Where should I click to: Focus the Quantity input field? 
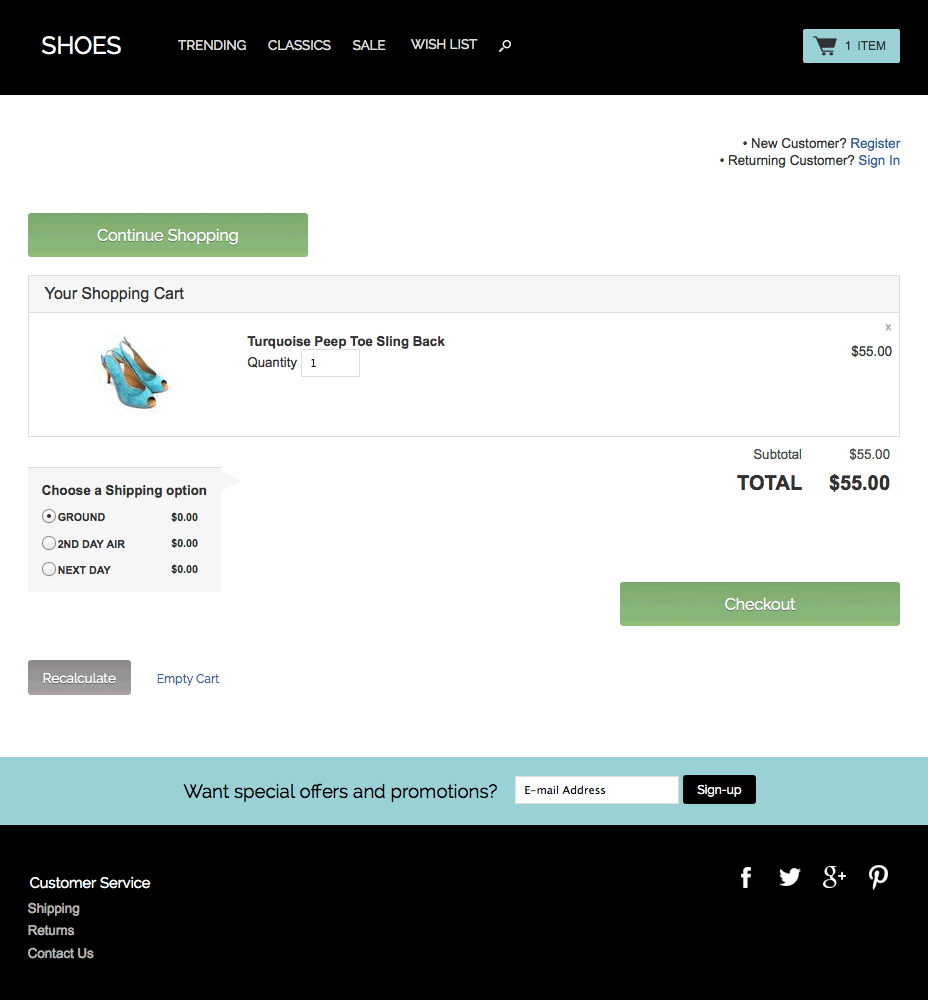[x=330, y=363]
